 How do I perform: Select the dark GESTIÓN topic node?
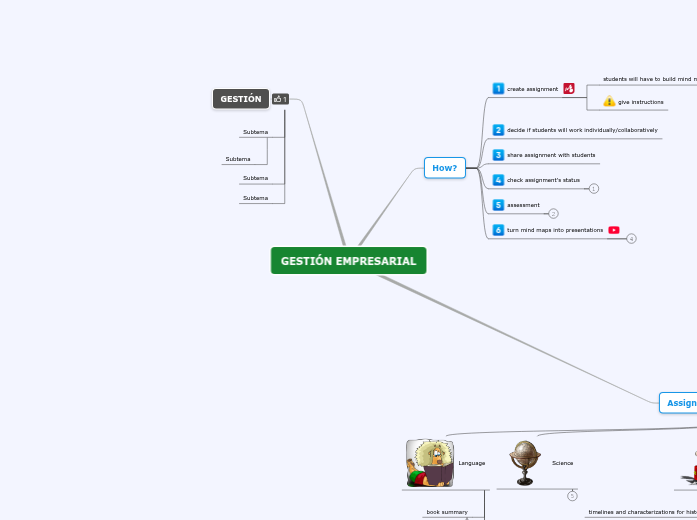(x=241, y=99)
